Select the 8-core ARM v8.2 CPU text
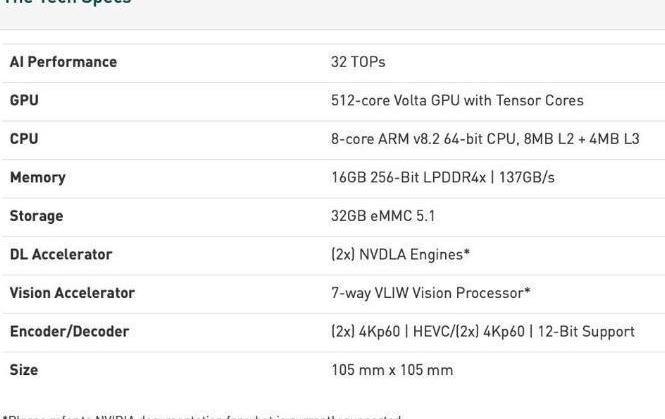Image resolution: width=665 pixels, height=419 pixels. point(485,139)
